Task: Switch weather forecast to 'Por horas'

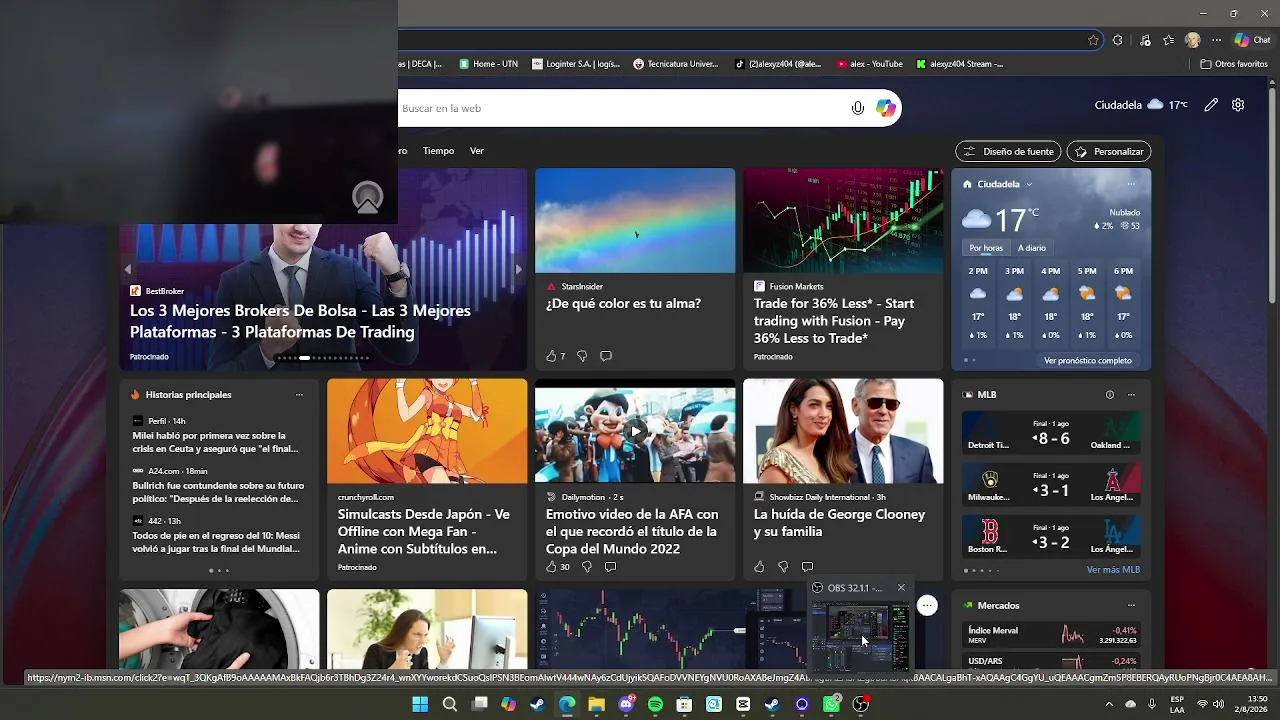Action: [986, 248]
